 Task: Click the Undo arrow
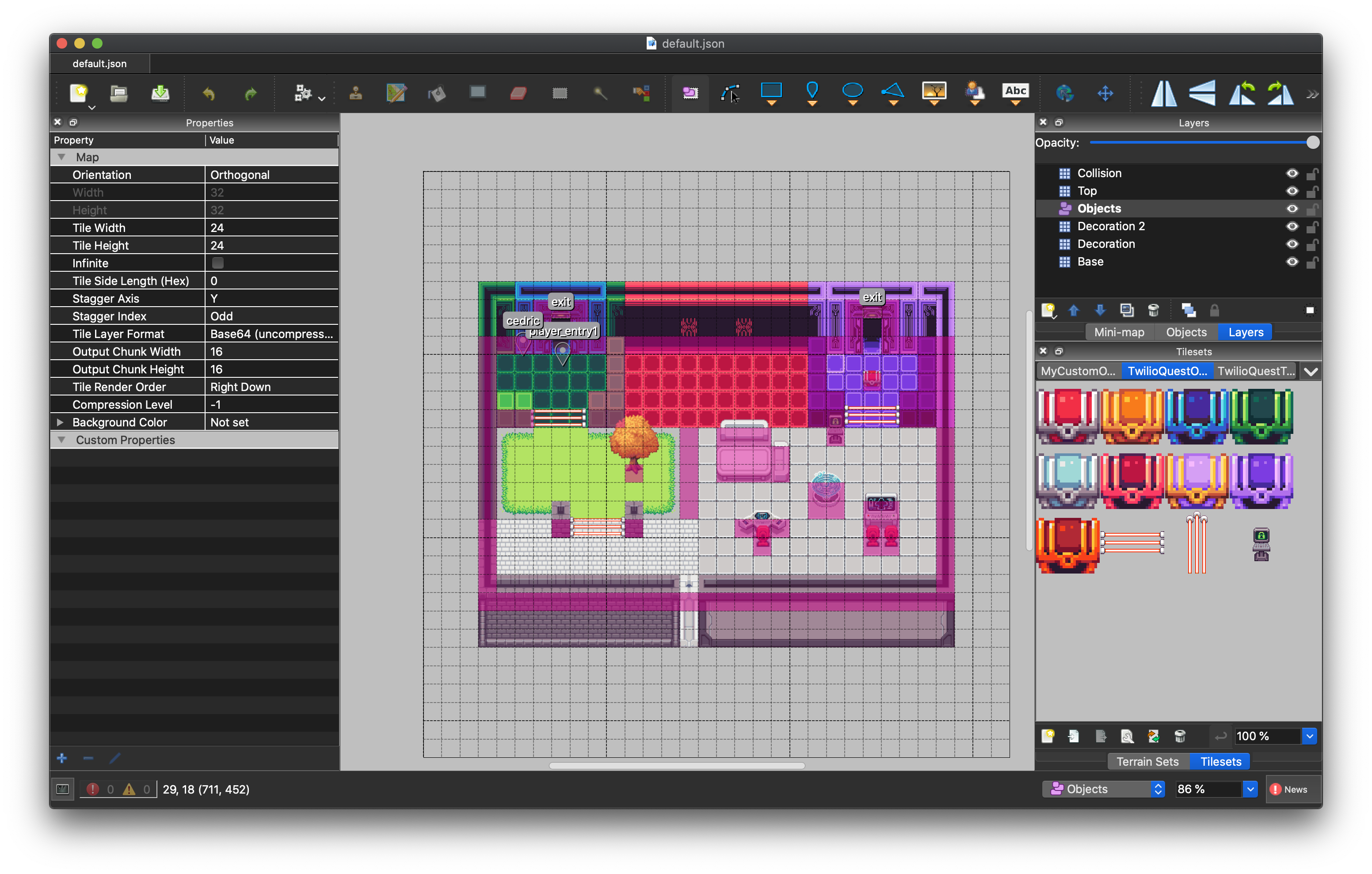[x=209, y=93]
